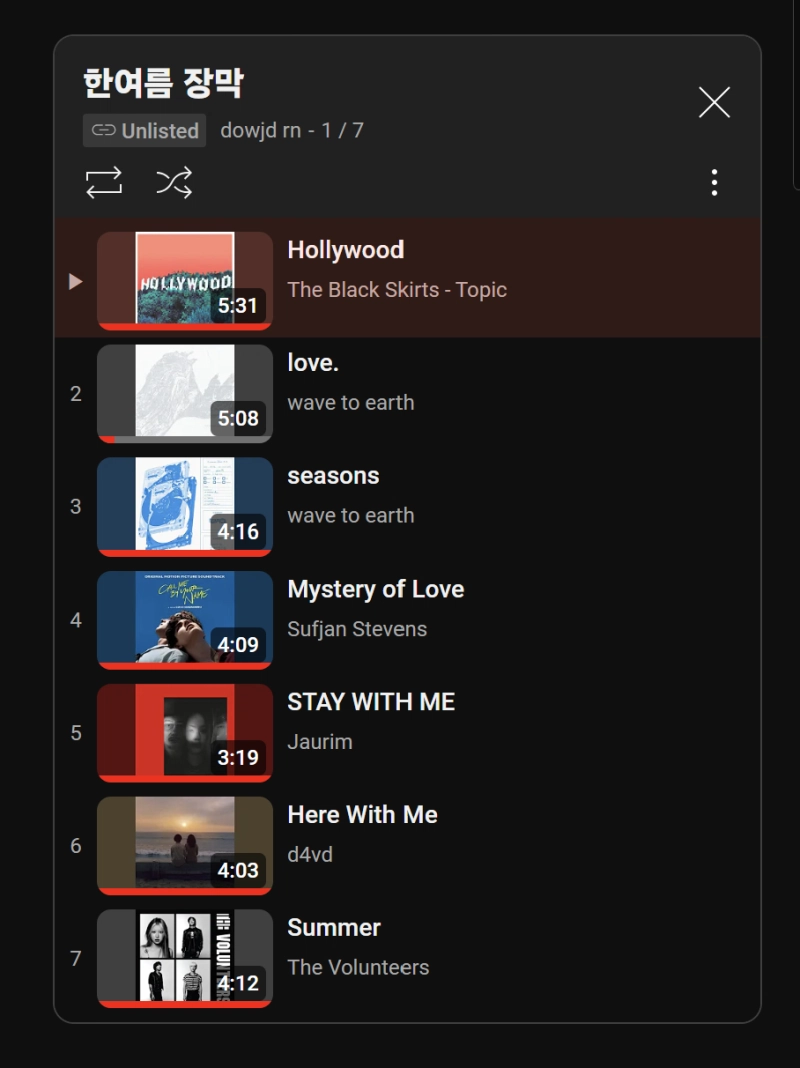
Task: Open the Summer video thumbnail
Action: (185, 957)
